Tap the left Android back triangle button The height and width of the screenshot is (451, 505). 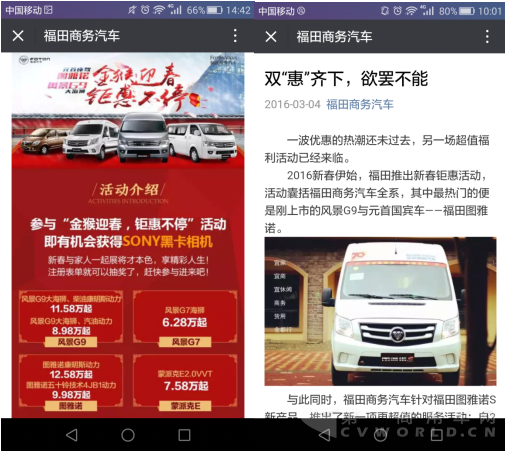click(72, 435)
